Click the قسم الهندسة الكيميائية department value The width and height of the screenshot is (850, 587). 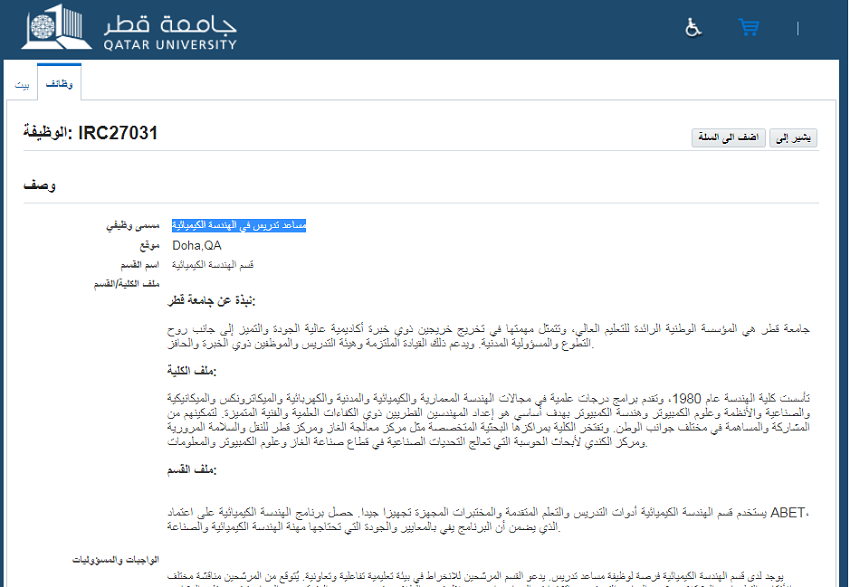tap(212, 265)
